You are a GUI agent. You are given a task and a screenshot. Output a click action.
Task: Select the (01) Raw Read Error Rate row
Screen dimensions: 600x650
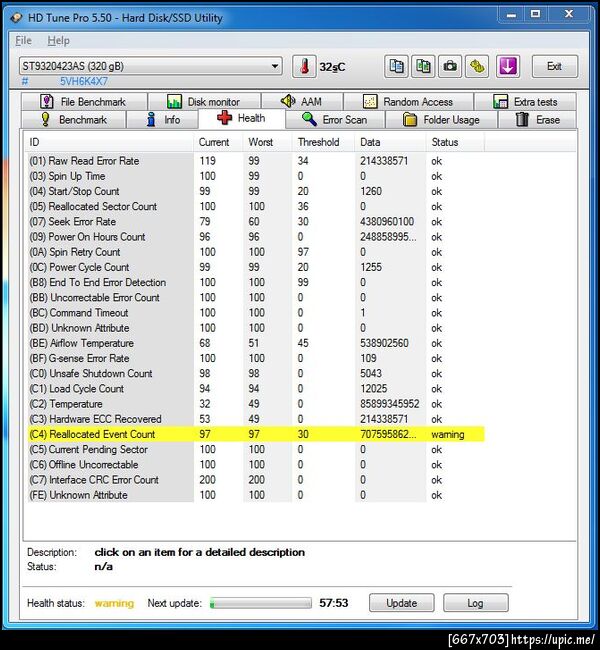pyautogui.click(x=256, y=161)
